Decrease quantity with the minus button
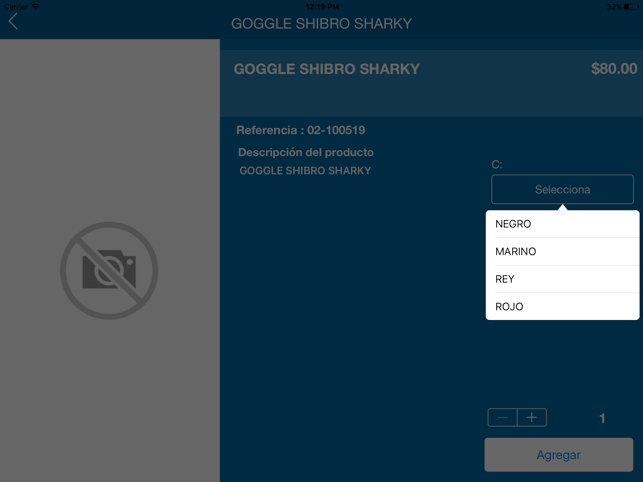643x482 pixels. (x=502, y=418)
